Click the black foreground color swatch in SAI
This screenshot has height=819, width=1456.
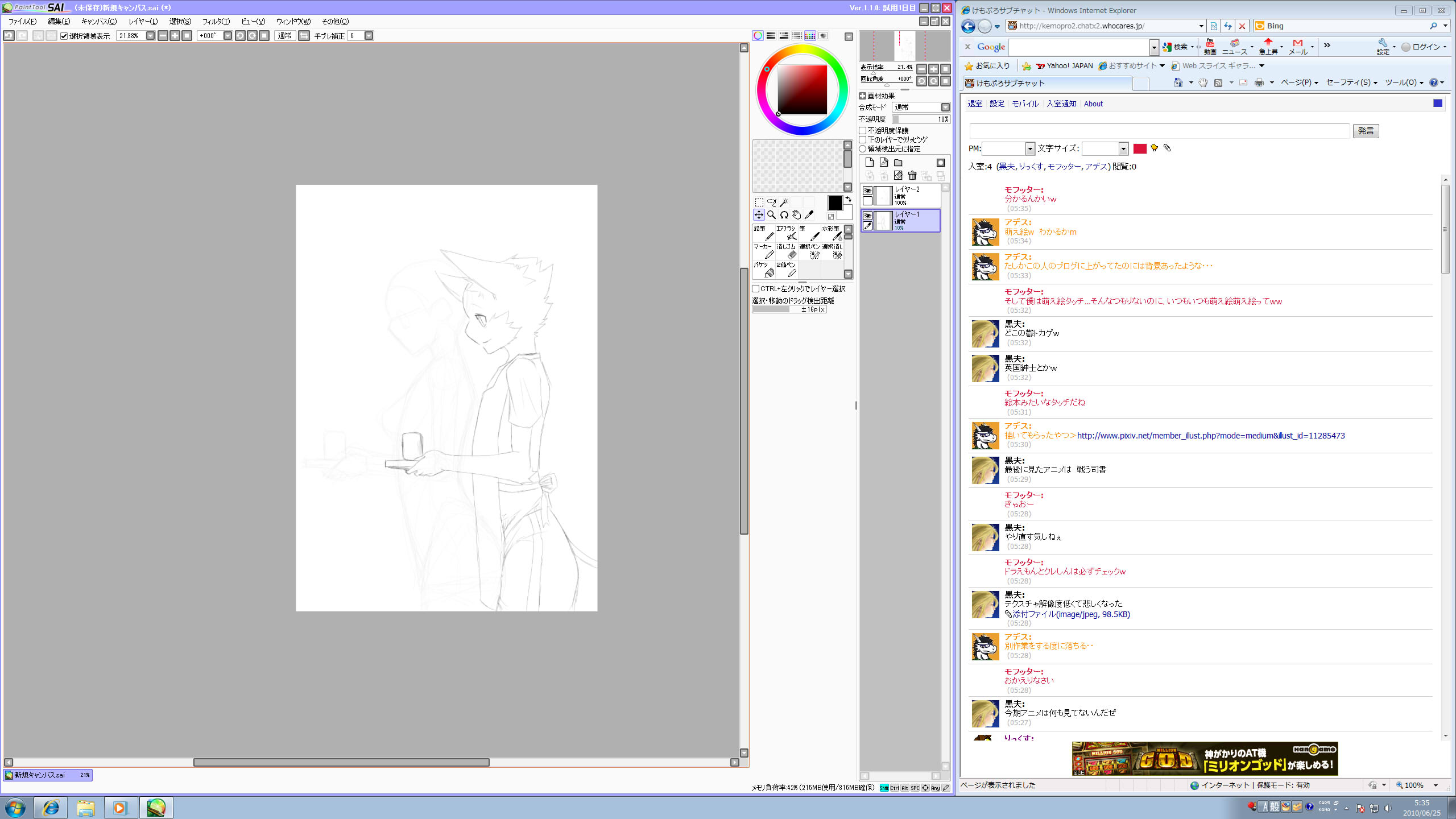coord(835,203)
